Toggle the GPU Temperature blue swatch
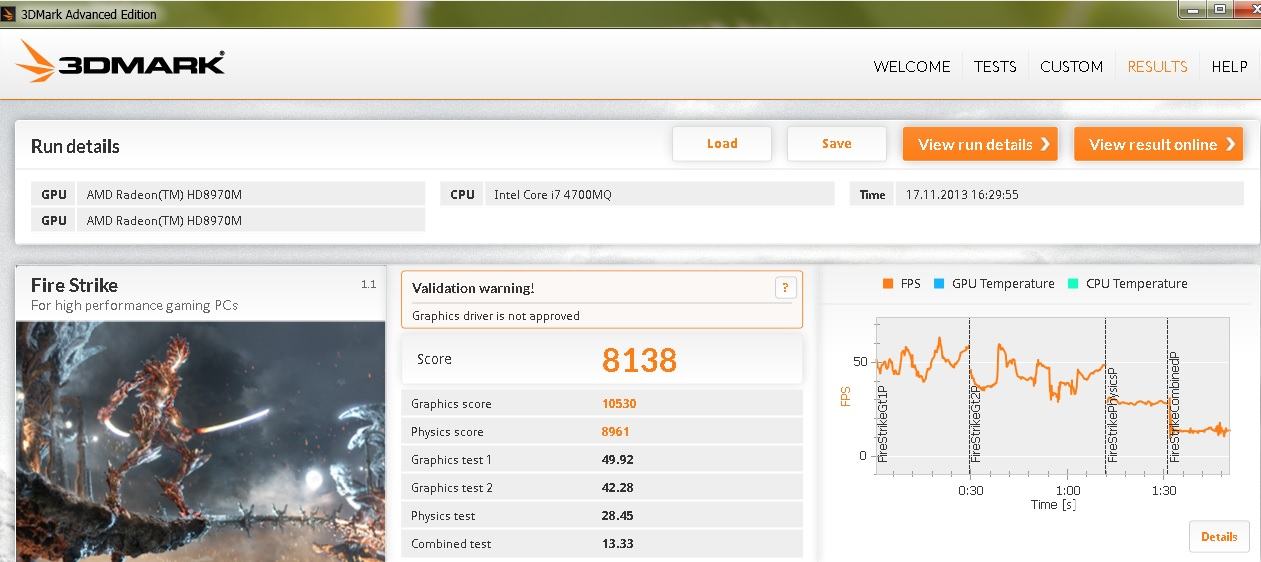 pyautogui.click(x=939, y=284)
